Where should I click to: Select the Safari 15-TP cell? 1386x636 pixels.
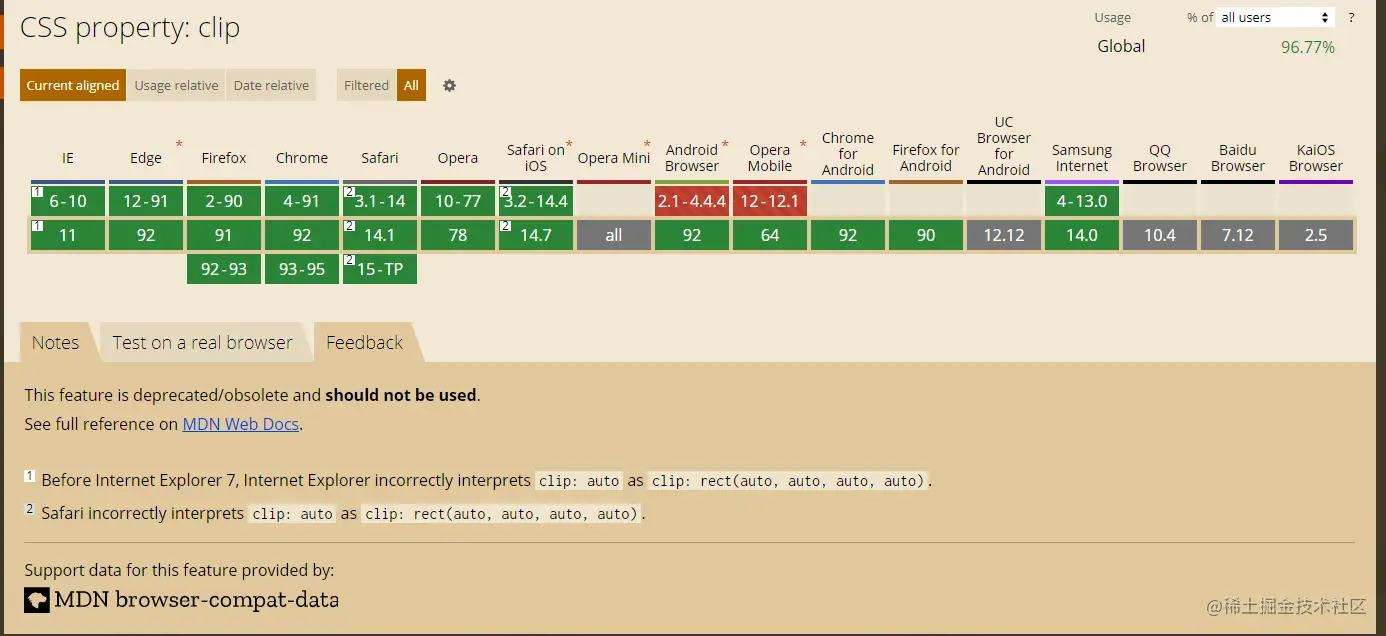pos(380,269)
